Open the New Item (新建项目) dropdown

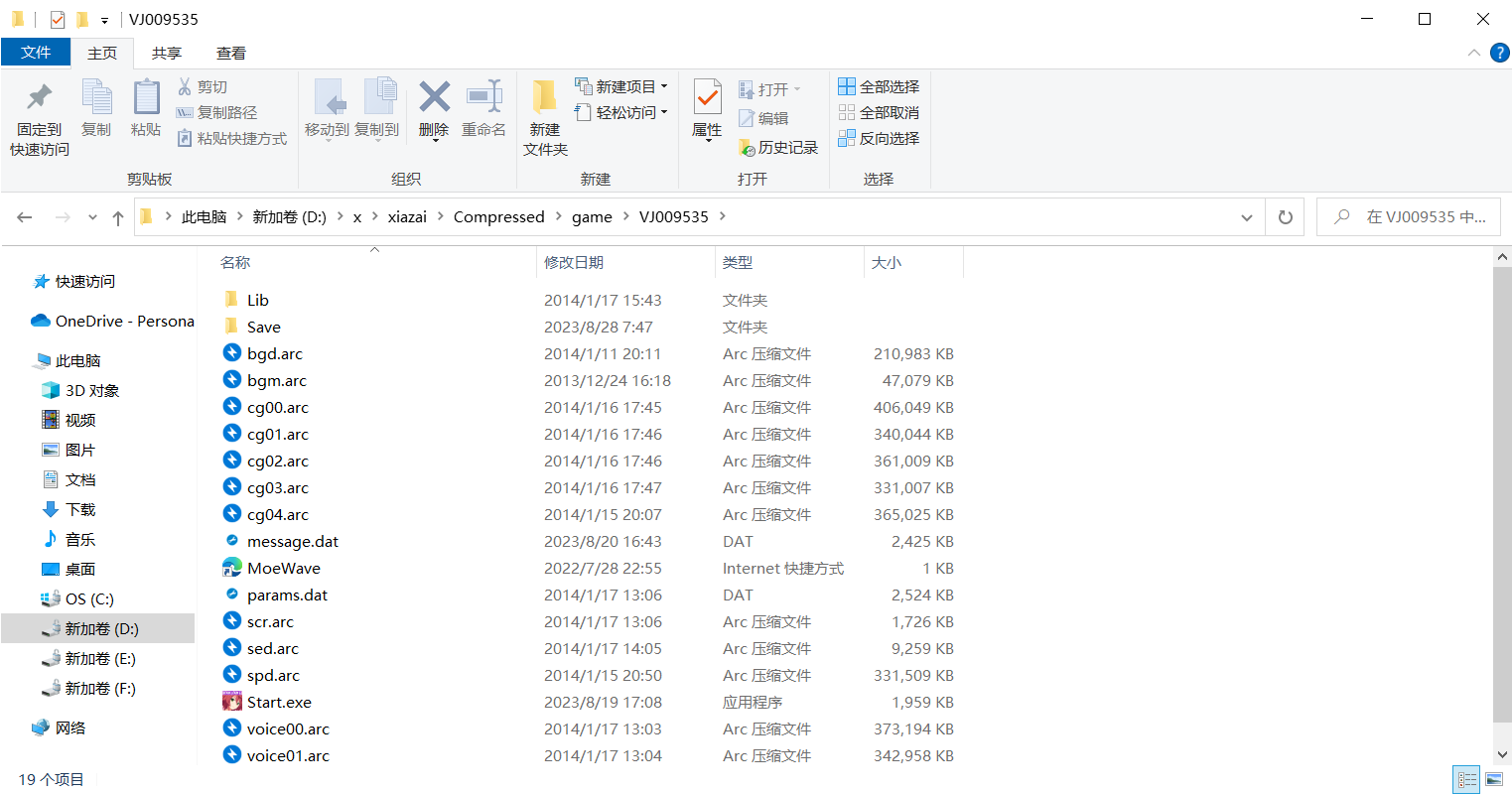click(621, 87)
